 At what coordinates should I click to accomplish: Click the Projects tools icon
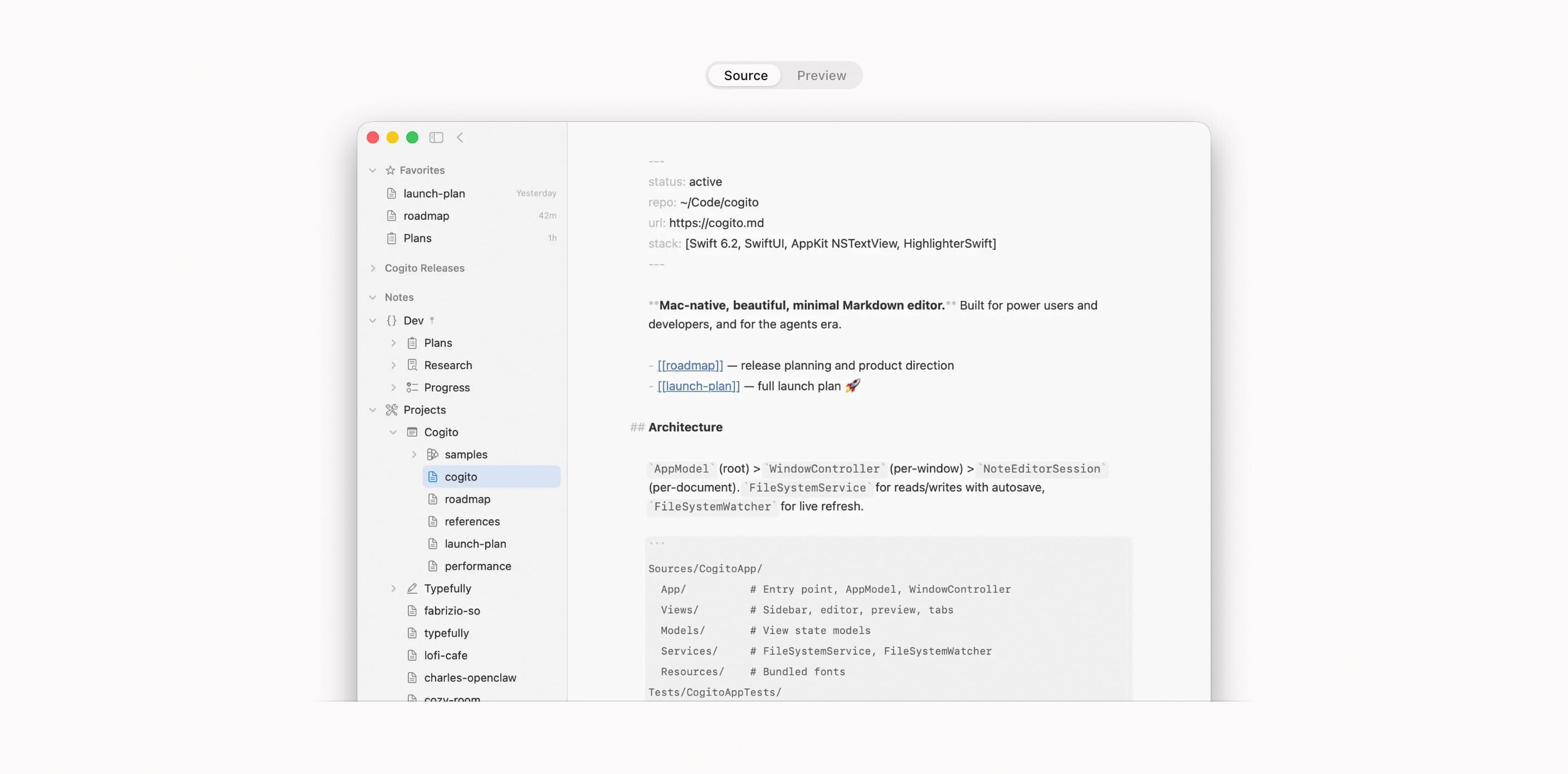pos(391,410)
